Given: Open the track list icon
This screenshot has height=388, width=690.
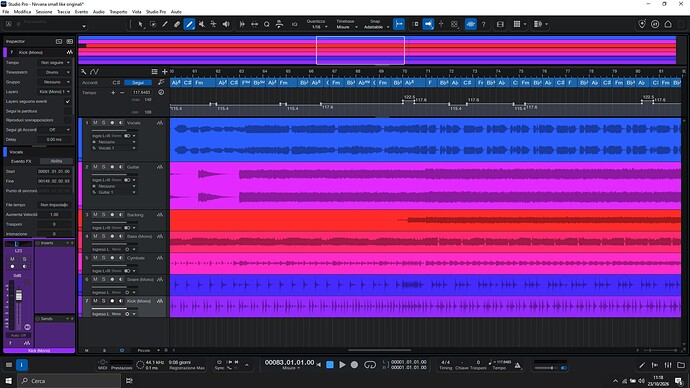Looking at the screenshot, I should pyautogui.click(x=154, y=71).
